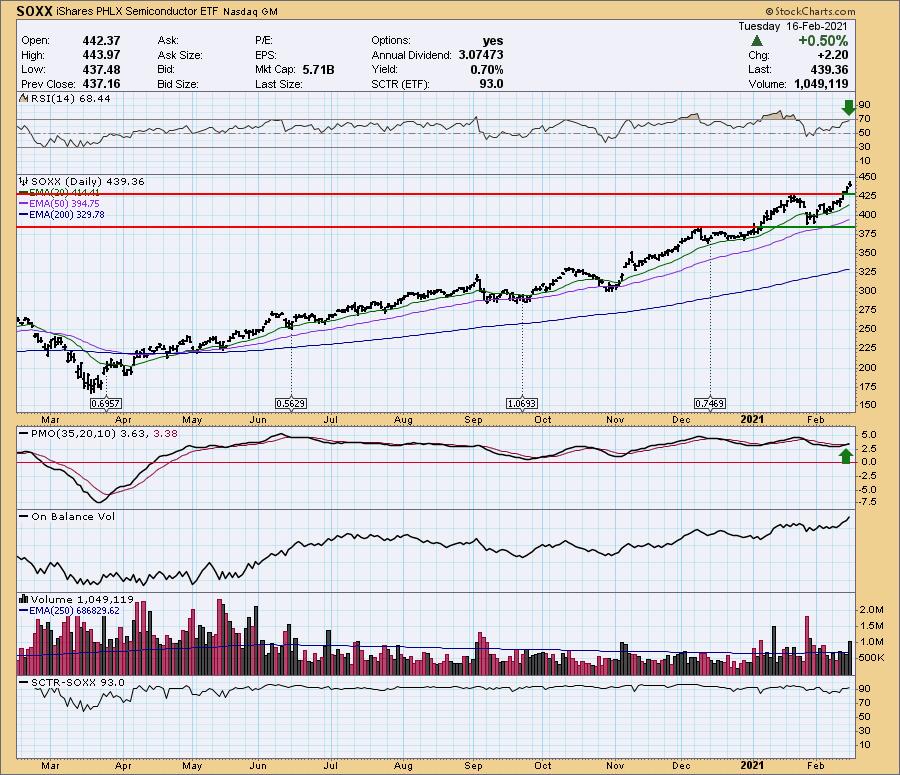
Task: Click the P/E label
Action: (264, 41)
